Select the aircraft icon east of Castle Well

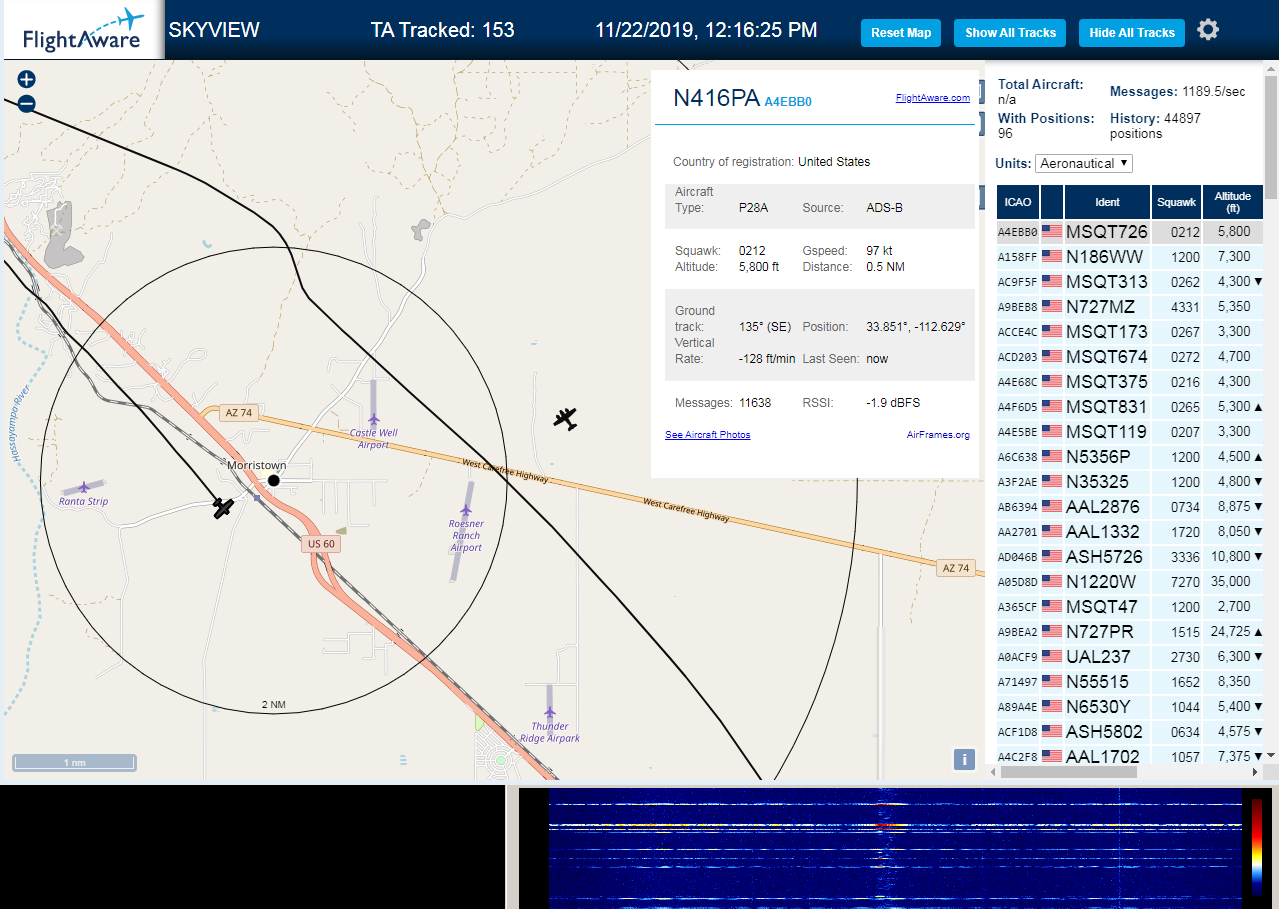tap(566, 419)
